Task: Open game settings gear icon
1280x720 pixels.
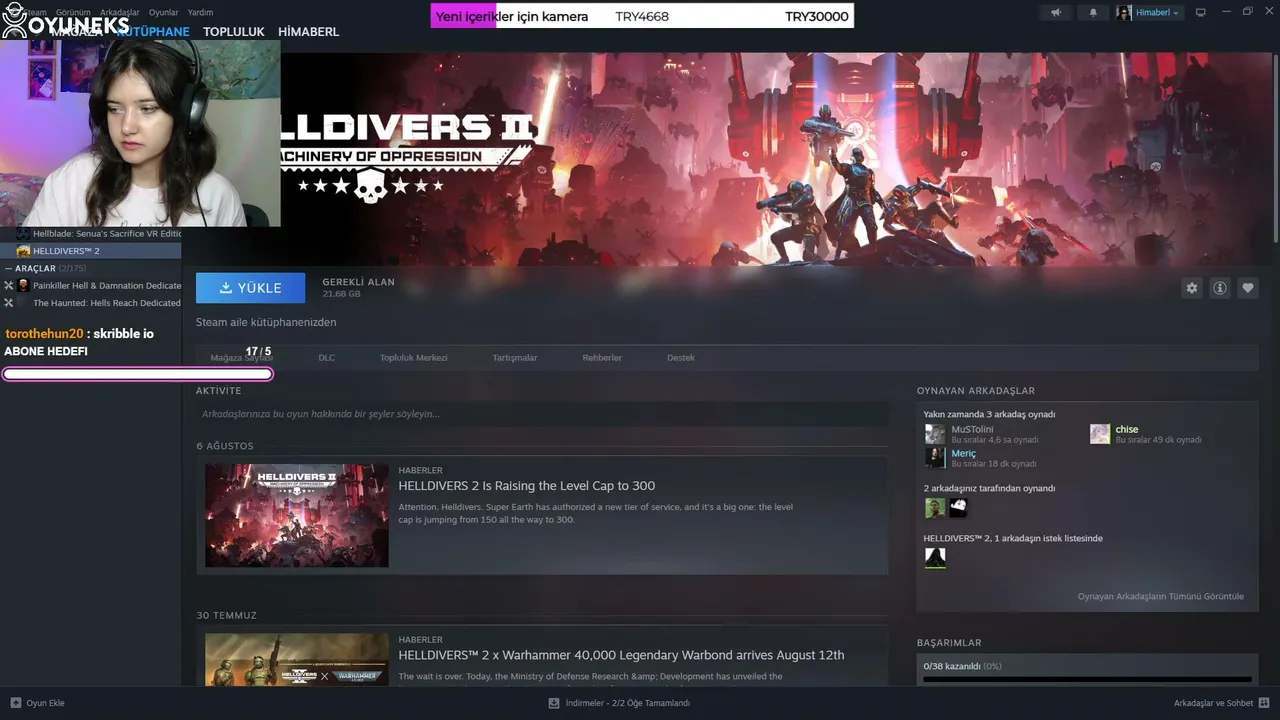Action: pyautogui.click(x=1191, y=288)
